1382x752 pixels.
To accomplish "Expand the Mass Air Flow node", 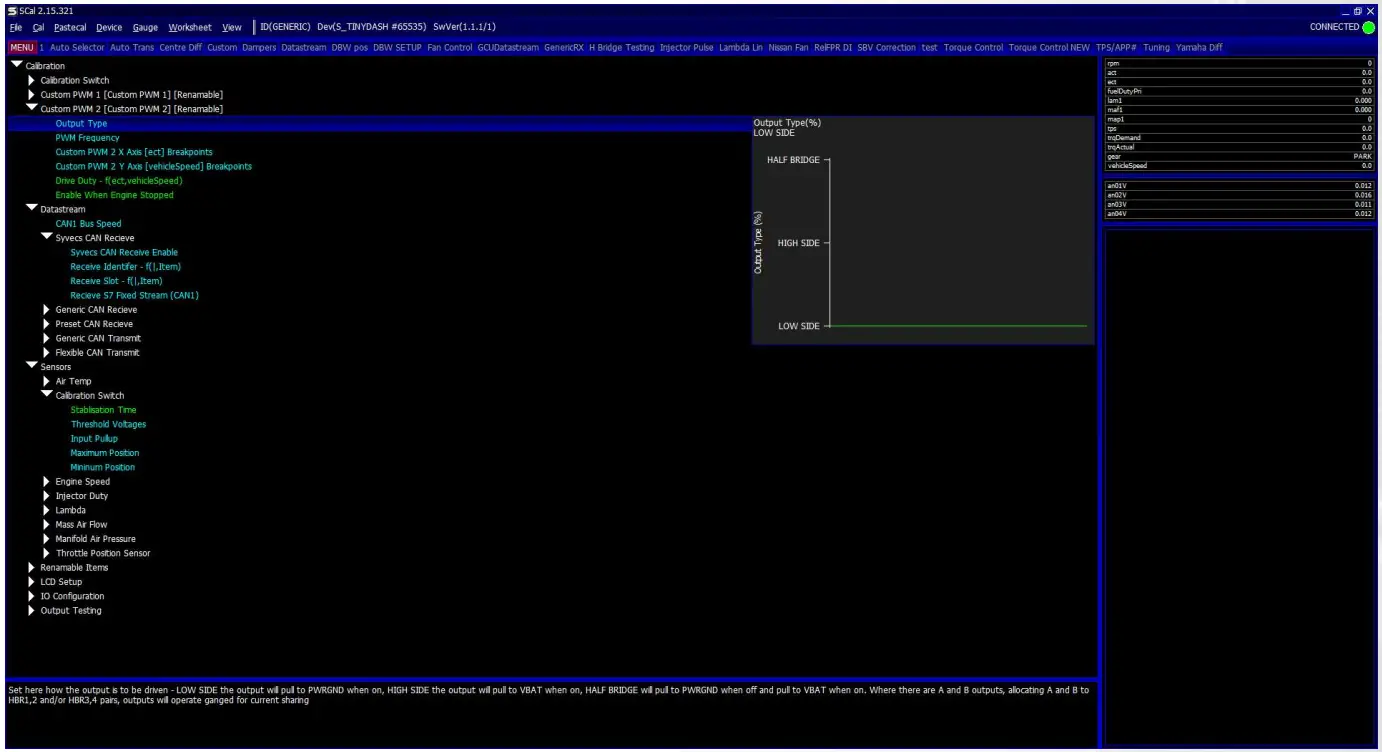I will pyautogui.click(x=46, y=525).
